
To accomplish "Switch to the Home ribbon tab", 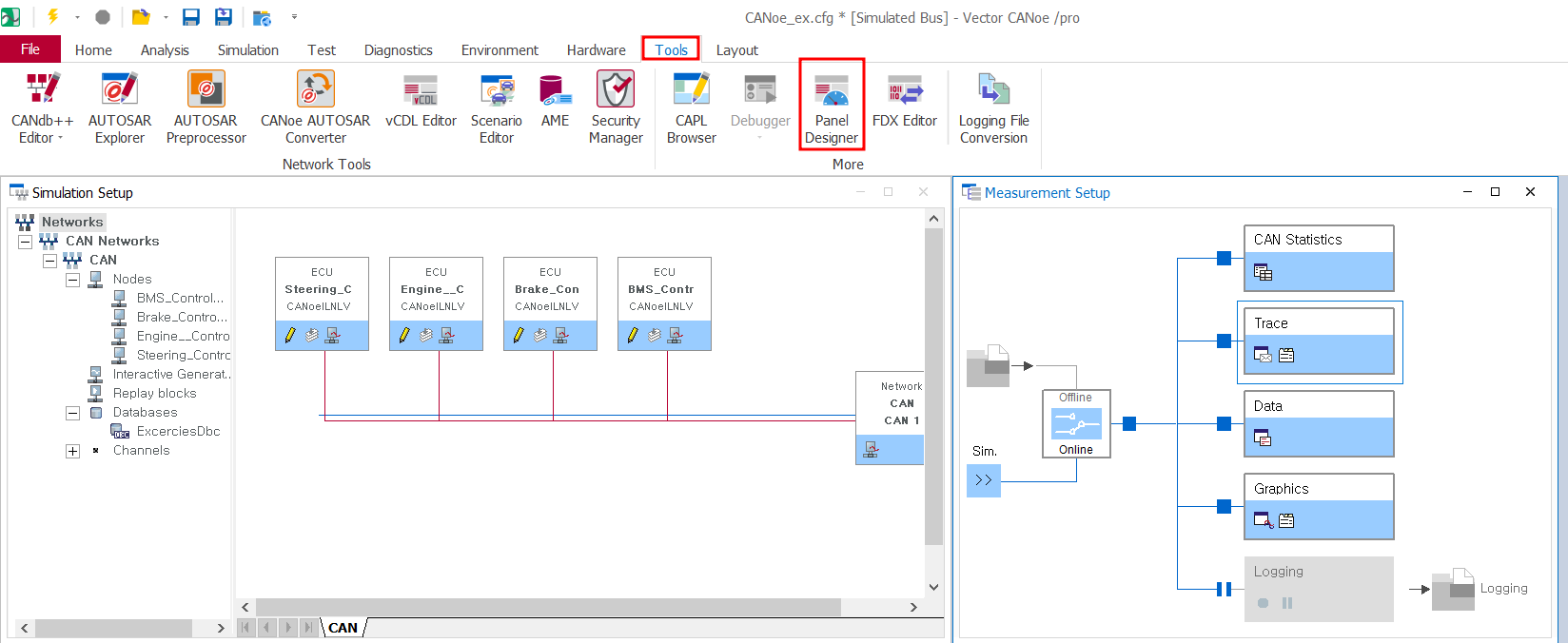I will (93, 49).
